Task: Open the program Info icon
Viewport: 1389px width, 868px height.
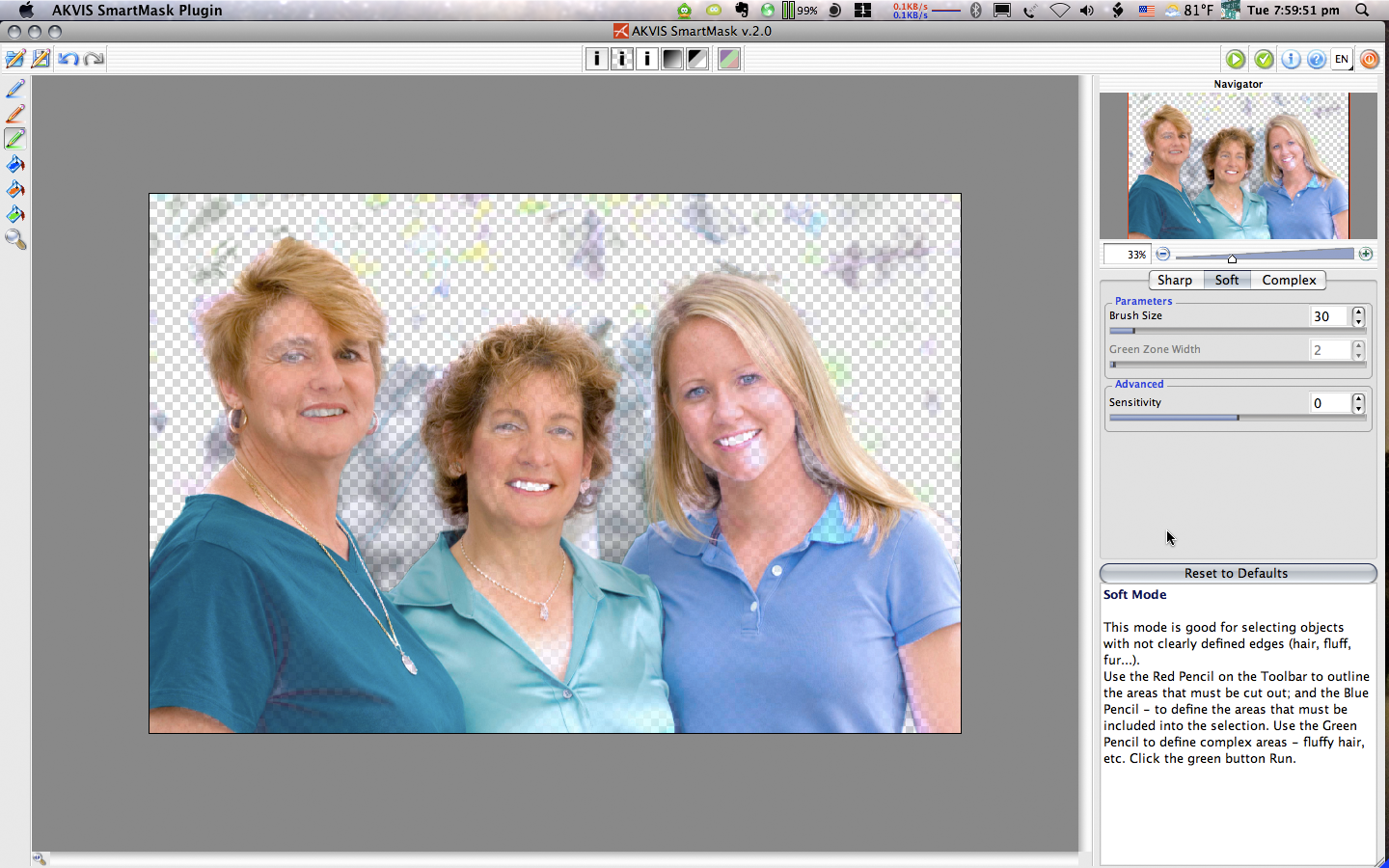Action: coord(1291,59)
